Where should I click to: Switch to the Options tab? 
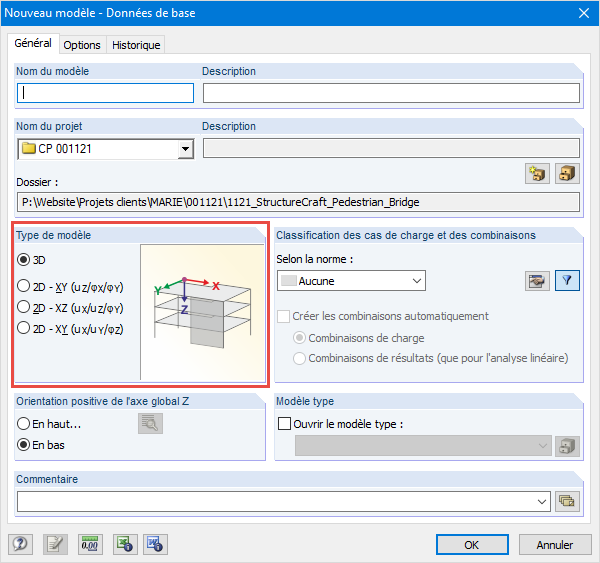(x=82, y=45)
